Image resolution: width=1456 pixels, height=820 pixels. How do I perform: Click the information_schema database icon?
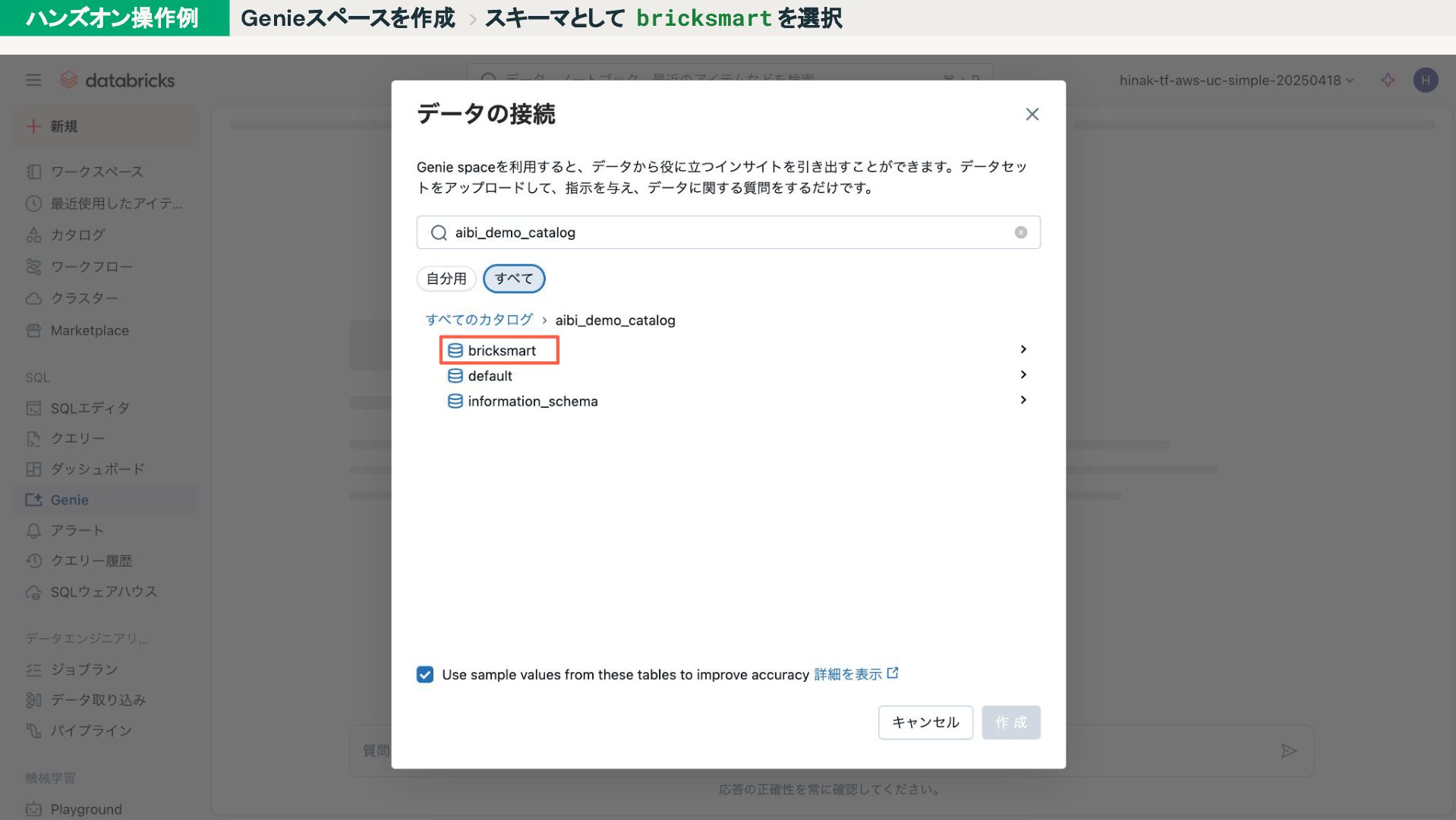point(455,401)
